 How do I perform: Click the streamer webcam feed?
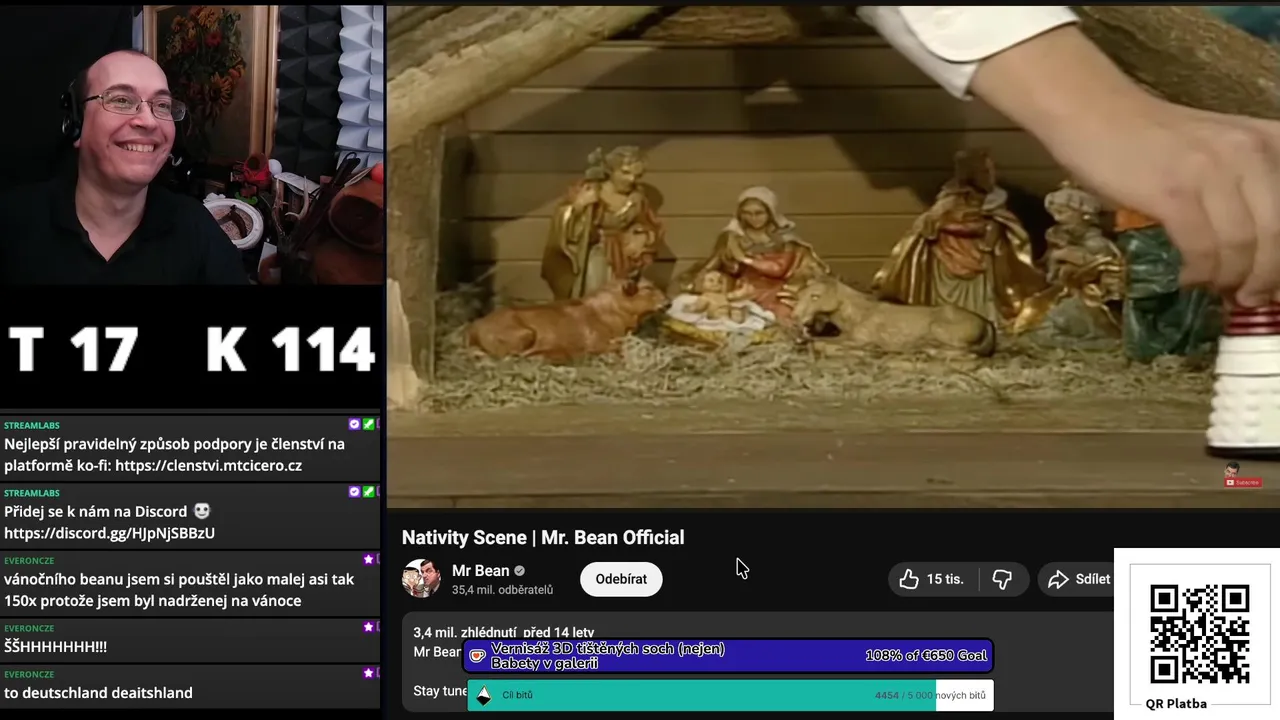[x=191, y=145]
